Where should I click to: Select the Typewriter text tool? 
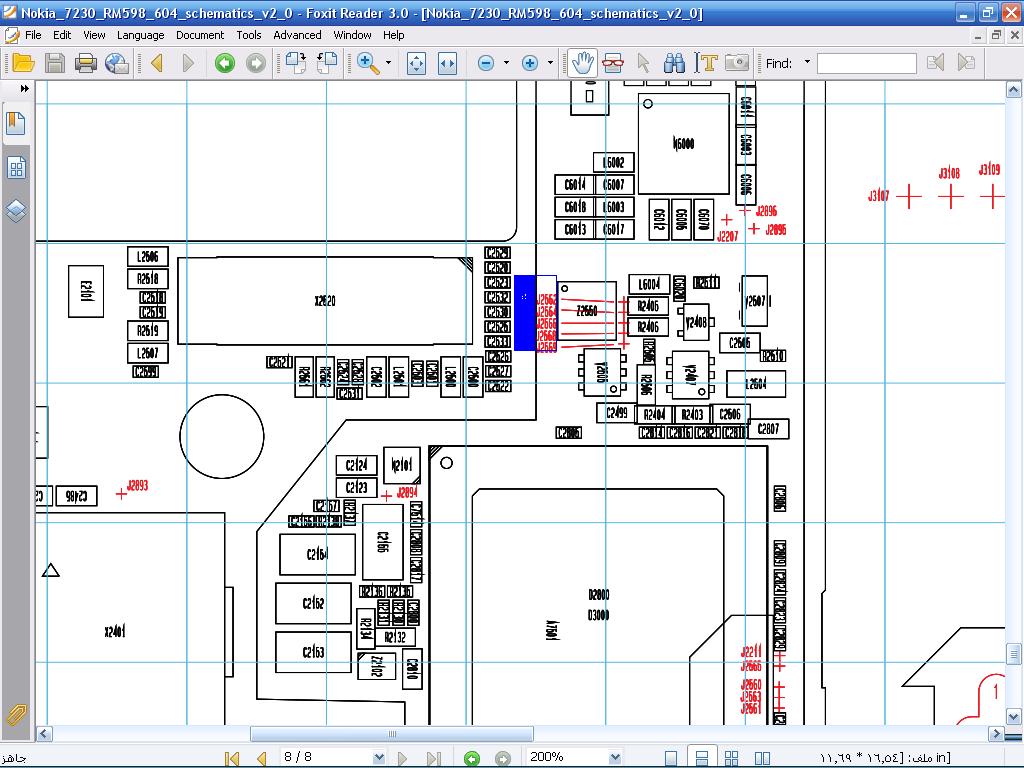point(706,63)
